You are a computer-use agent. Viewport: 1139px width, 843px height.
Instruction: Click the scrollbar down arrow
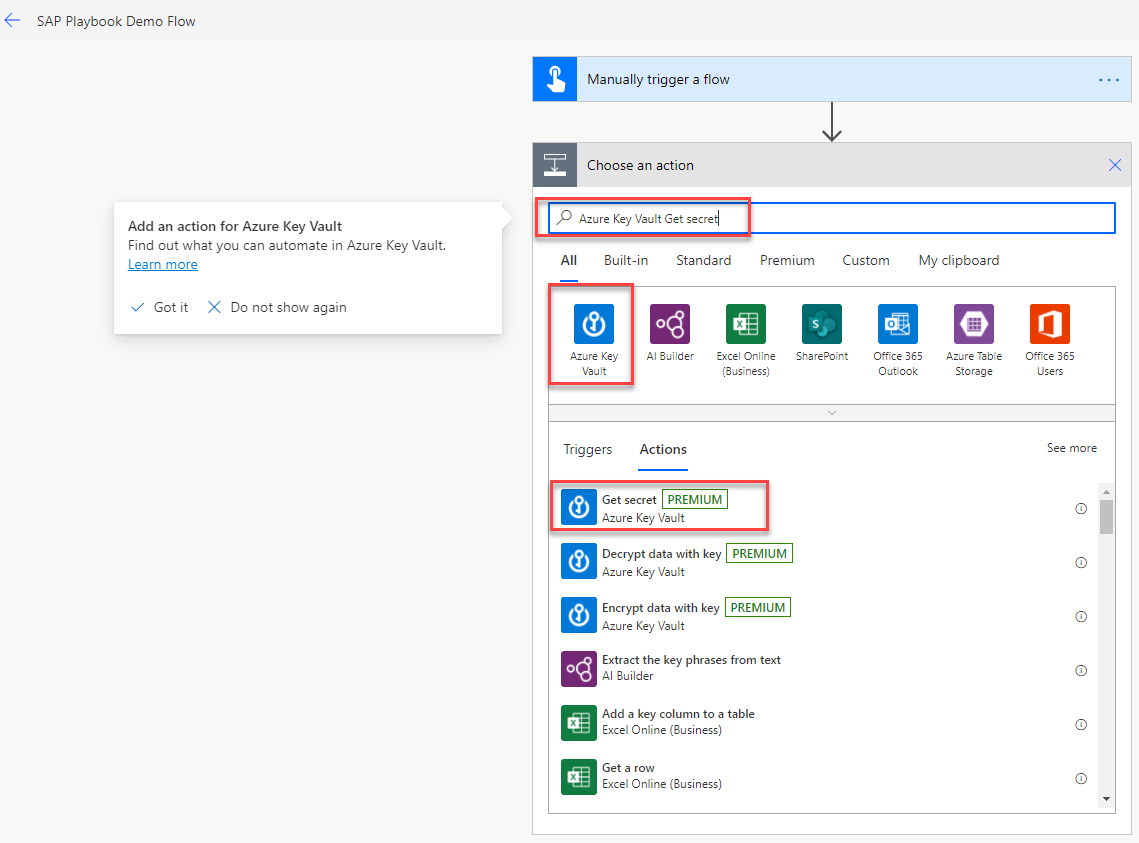click(1106, 799)
